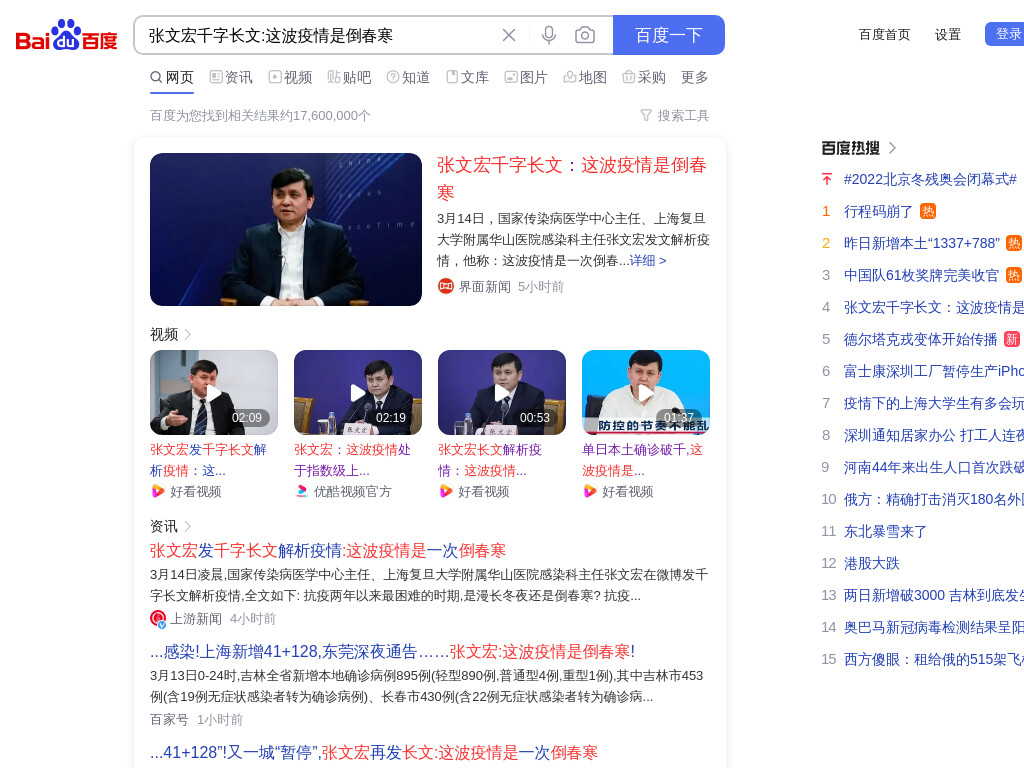Open hot search 深圳通知居家办公

coord(933,435)
